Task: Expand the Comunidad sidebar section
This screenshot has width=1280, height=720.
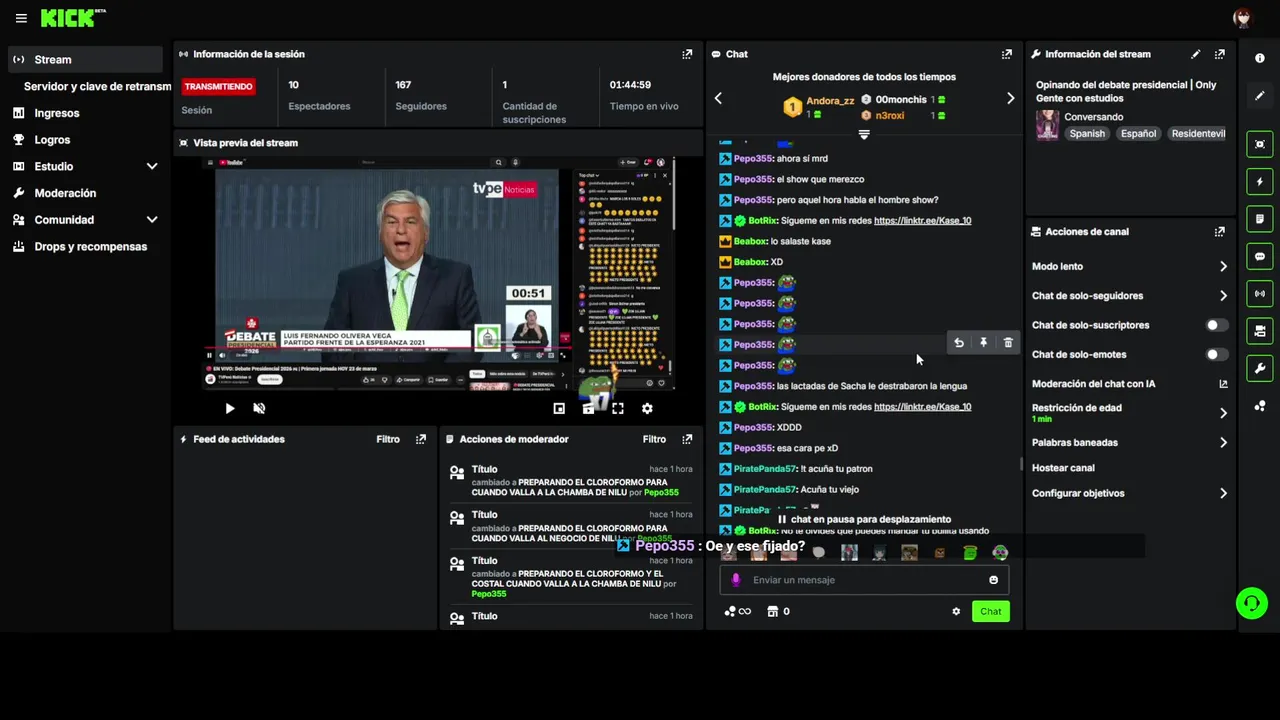Action: click(152, 220)
